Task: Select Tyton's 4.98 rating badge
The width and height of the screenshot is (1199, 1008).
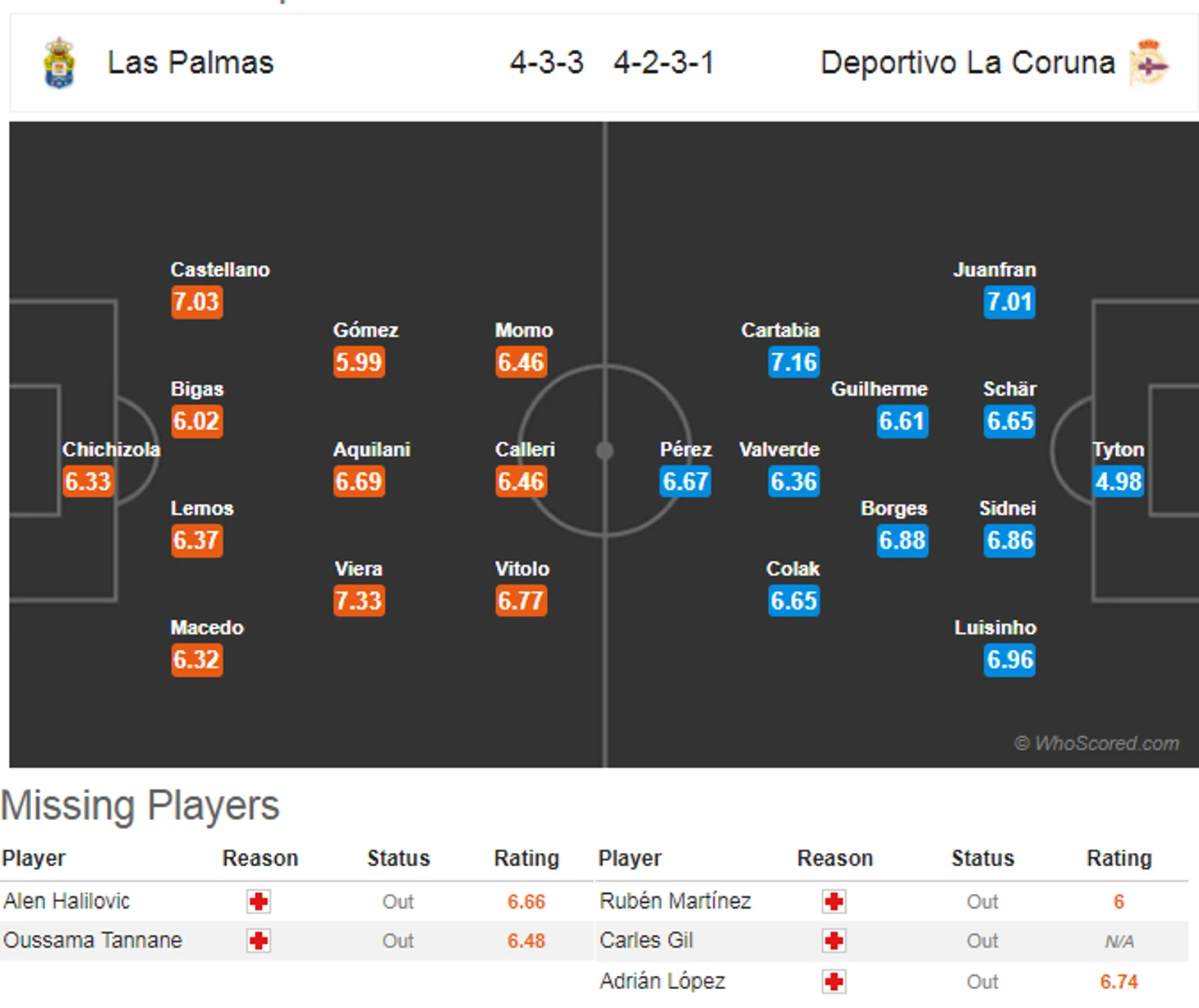Action: click(1119, 481)
